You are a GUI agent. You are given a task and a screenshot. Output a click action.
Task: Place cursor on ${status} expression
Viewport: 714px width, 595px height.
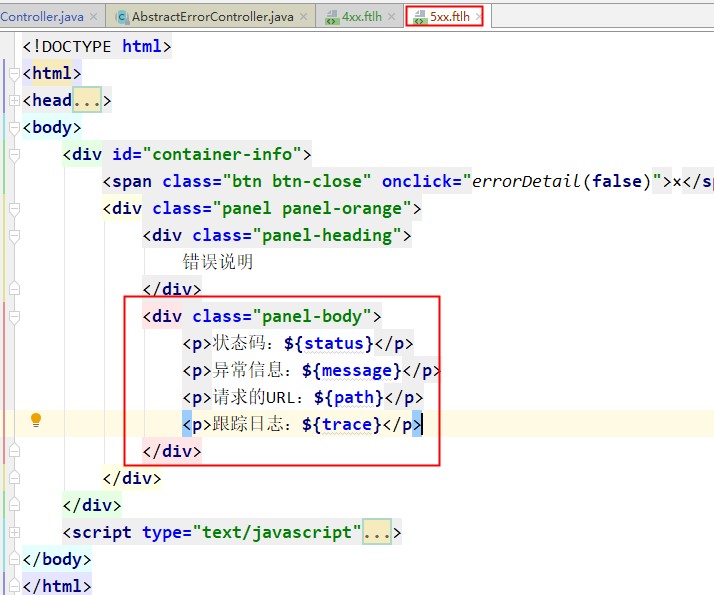click(x=329, y=343)
